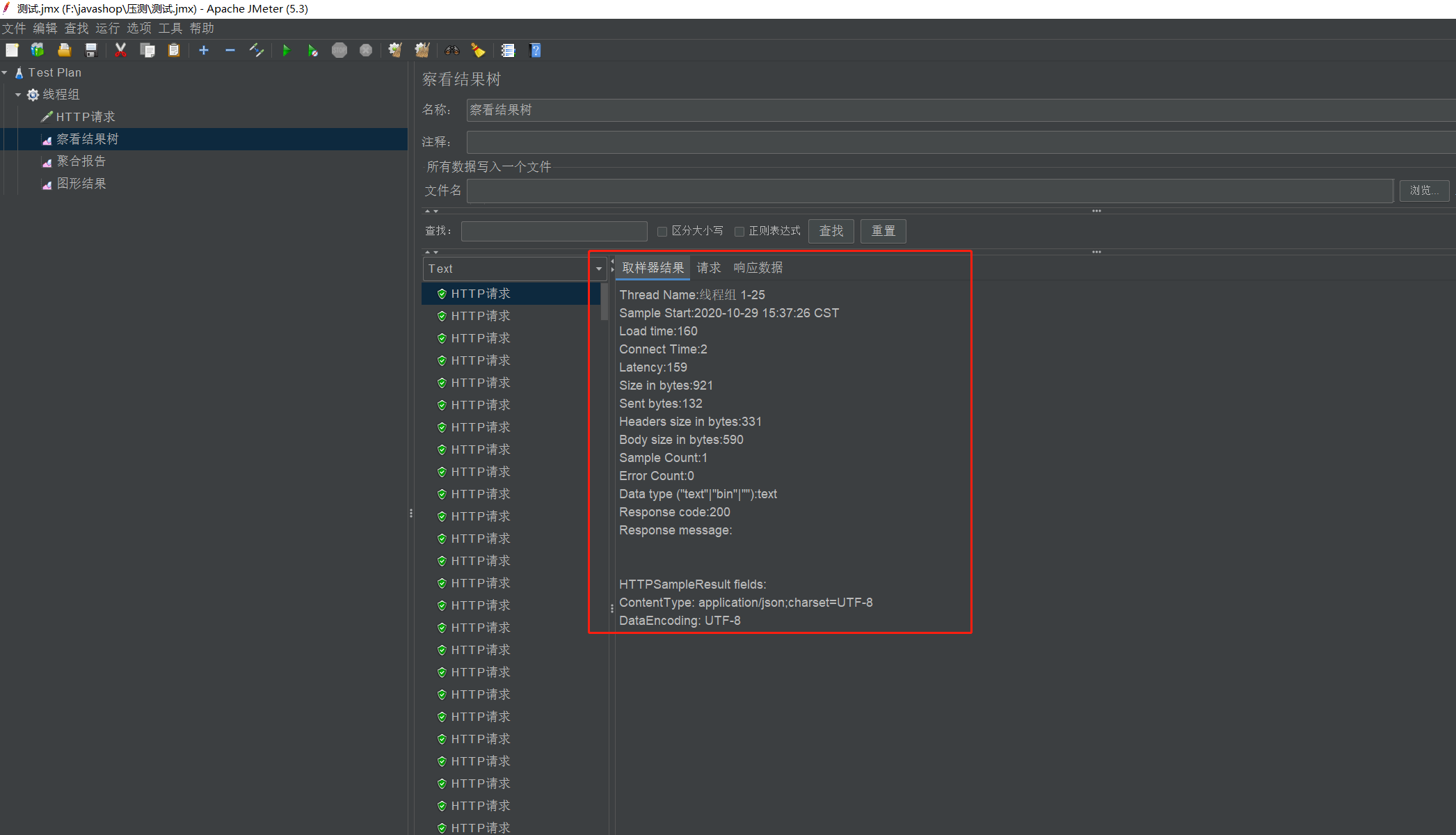Click the Cut scissors icon
The width and height of the screenshot is (1456, 835).
pos(120,50)
